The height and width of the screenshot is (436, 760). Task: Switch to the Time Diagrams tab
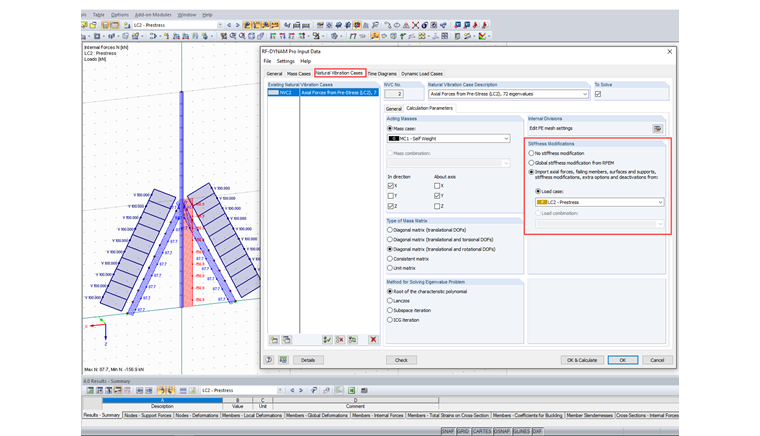point(383,73)
